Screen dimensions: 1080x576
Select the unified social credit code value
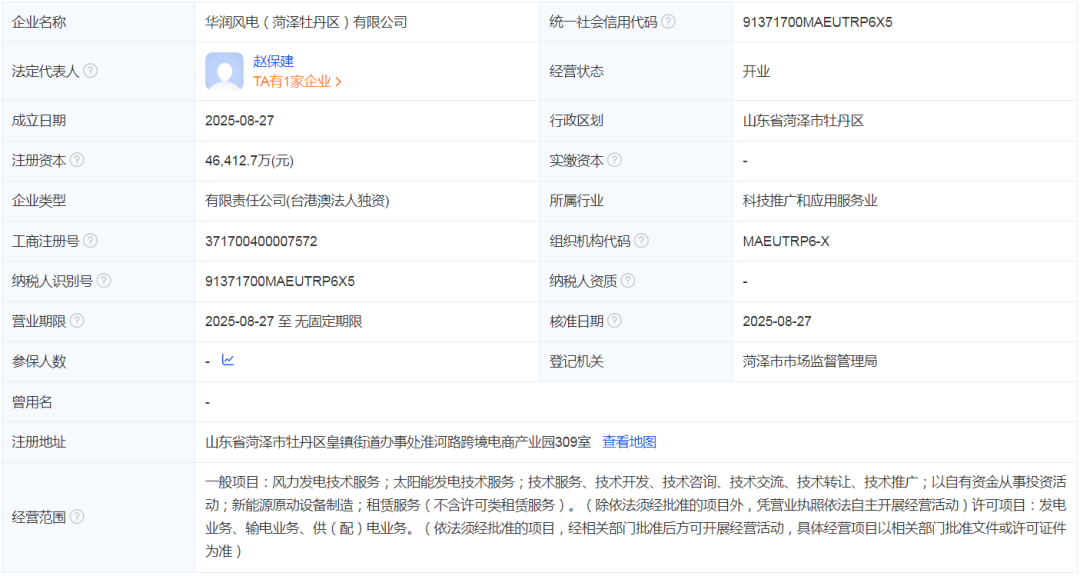pyautogui.click(x=818, y=22)
